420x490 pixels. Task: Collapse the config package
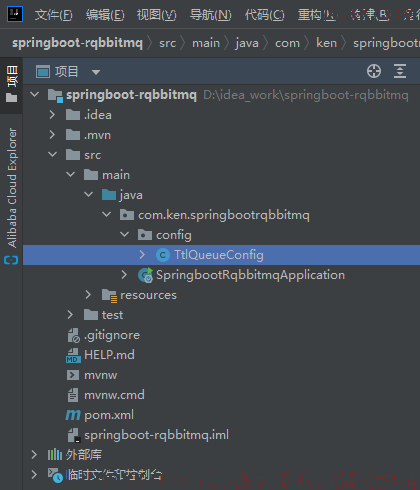(124, 235)
